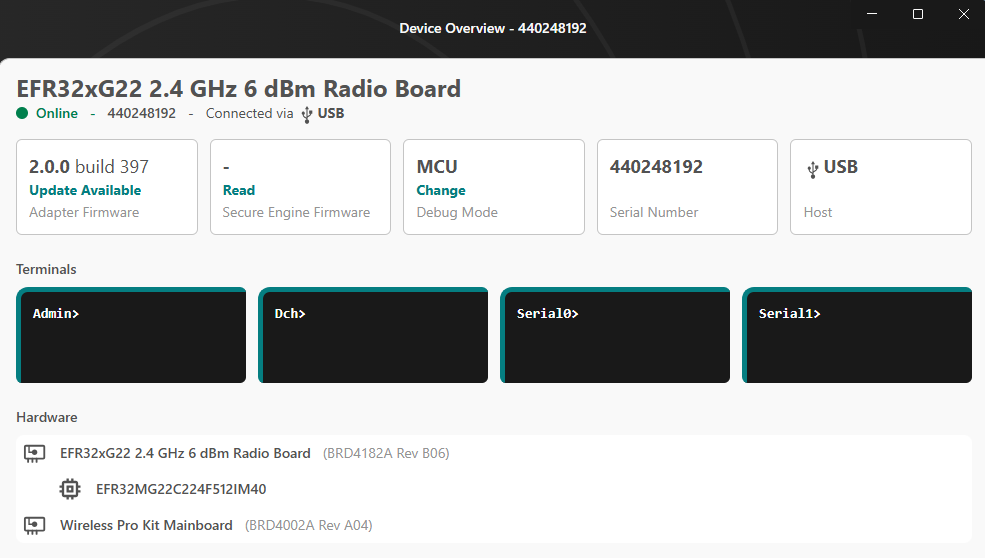Click the BRD4002A Rev A04 label
This screenshot has height=558, width=985.
pos(308,525)
